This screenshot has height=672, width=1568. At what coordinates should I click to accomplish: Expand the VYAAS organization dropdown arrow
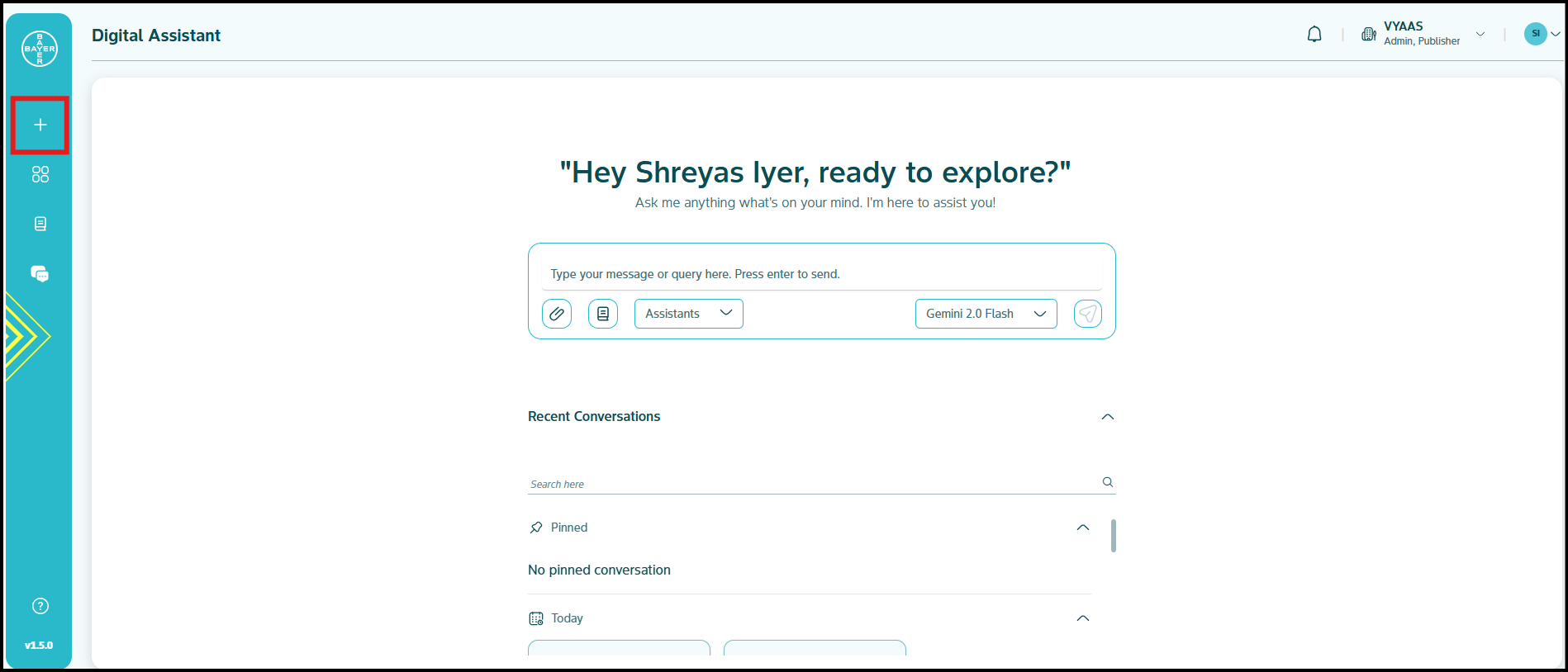click(1480, 34)
